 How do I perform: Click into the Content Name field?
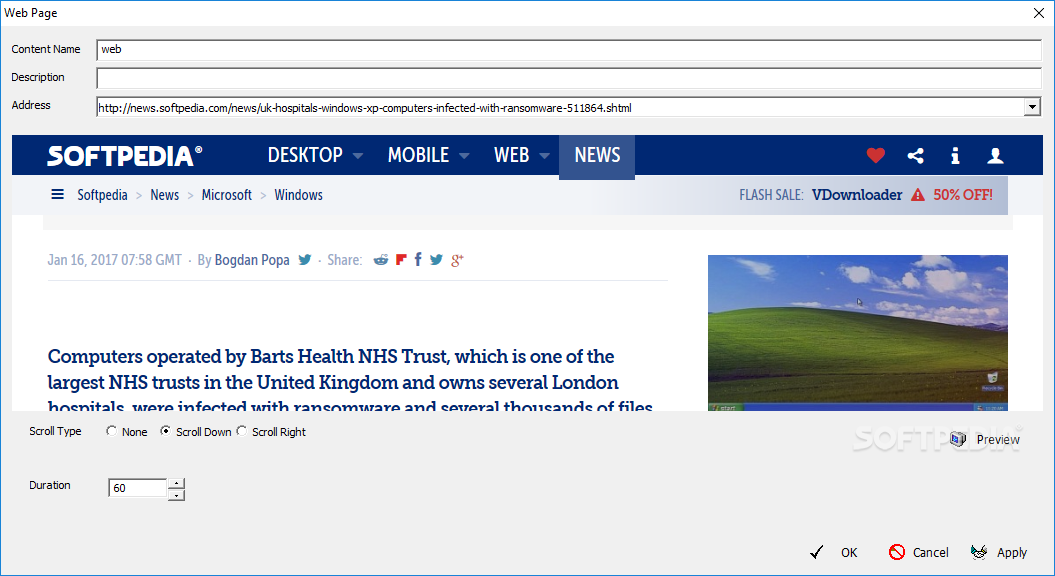(x=569, y=50)
